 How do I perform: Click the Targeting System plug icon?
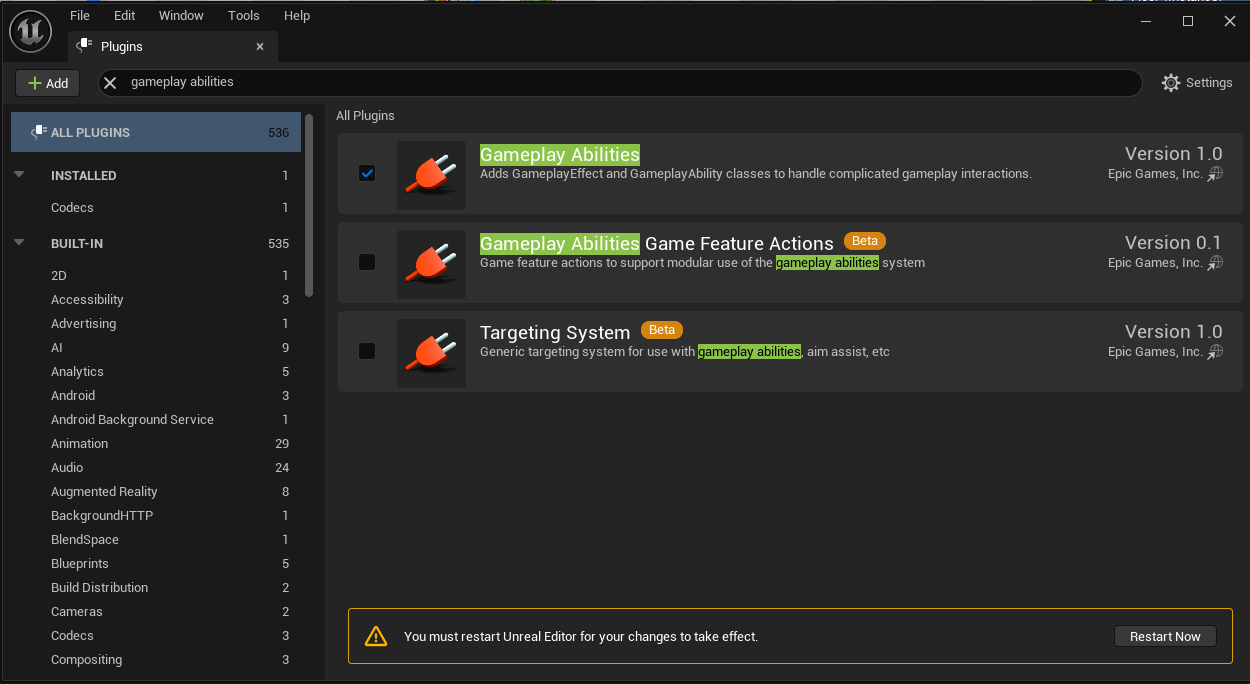click(431, 353)
